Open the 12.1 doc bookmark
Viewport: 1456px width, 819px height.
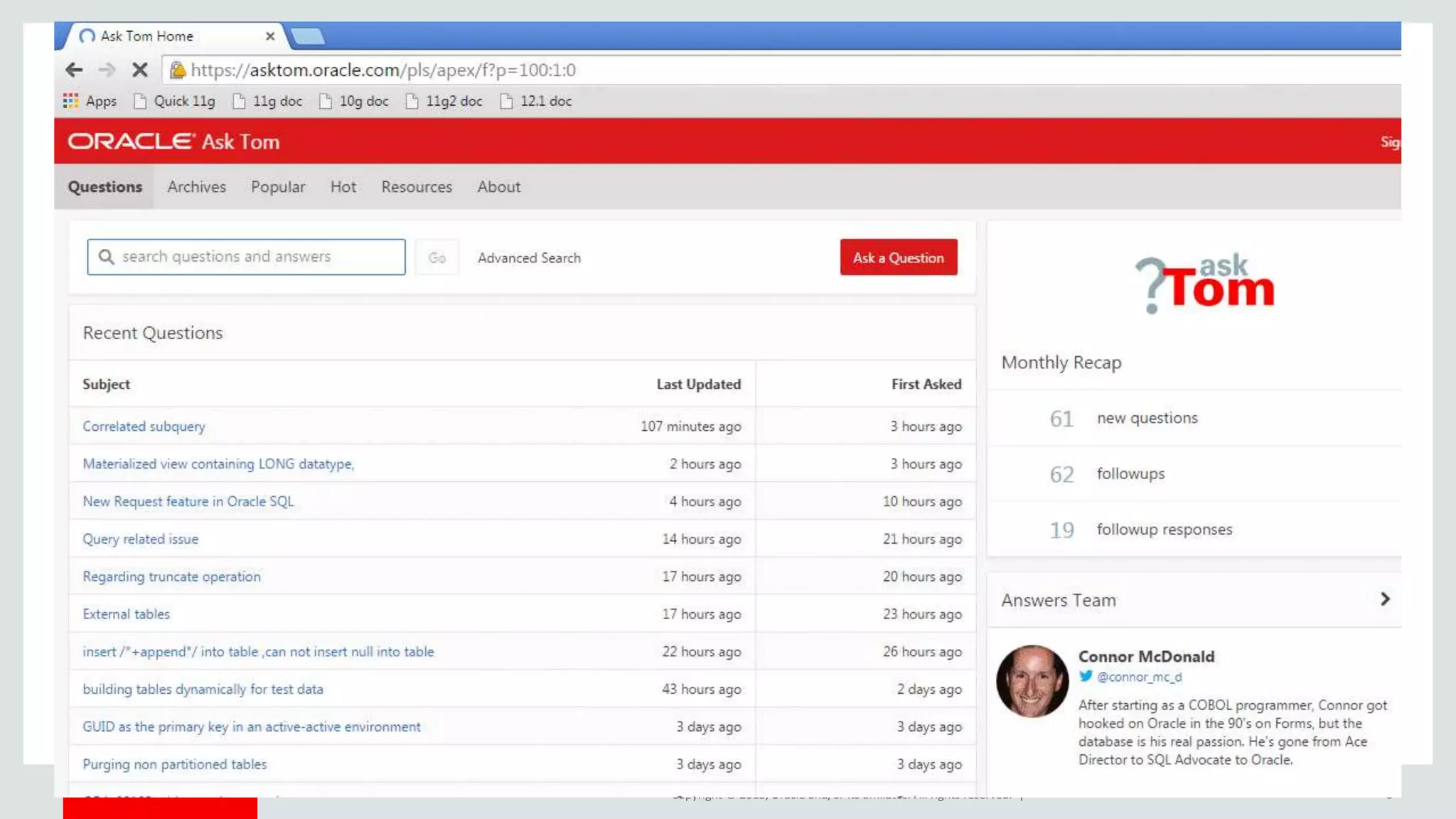coord(536,101)
